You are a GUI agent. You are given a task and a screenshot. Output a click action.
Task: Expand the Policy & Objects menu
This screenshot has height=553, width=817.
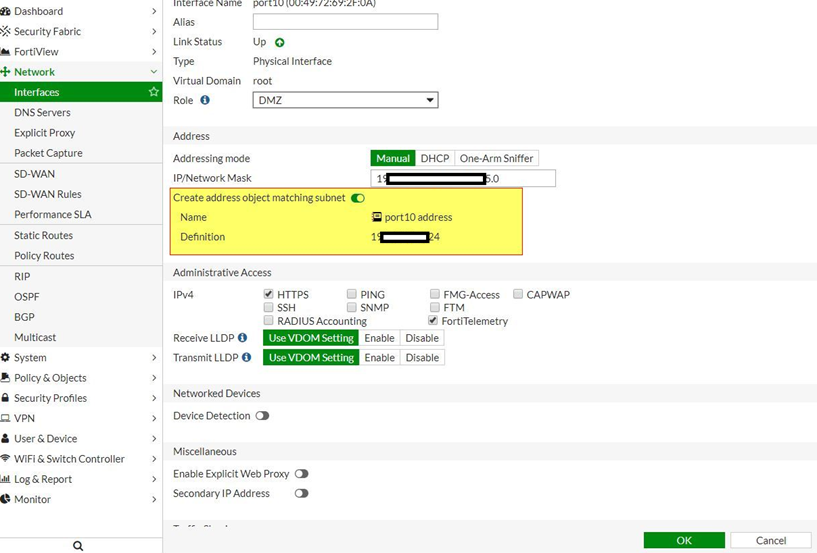50,378
